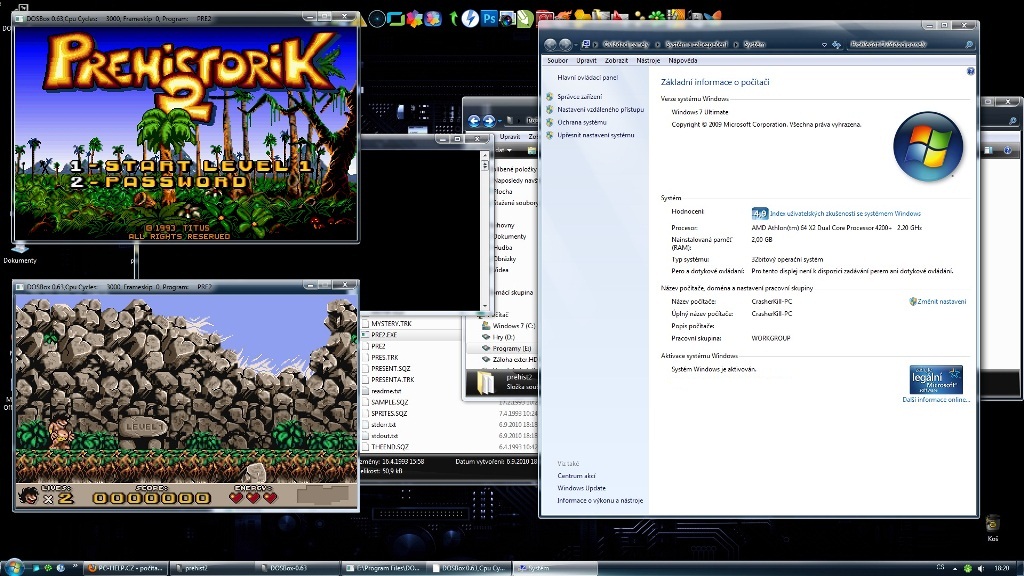
Task: Click back arrow in System window
Action: pyautogui.click(x=551, y=45)
